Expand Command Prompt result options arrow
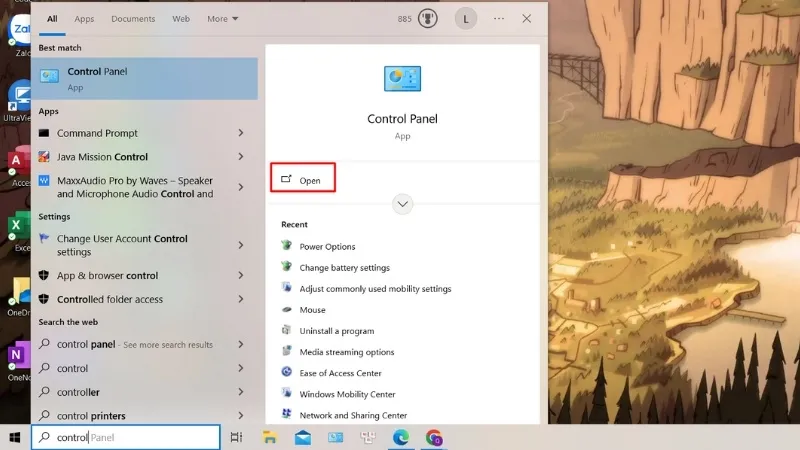The image size is (800, 450). tap(241, 133)
